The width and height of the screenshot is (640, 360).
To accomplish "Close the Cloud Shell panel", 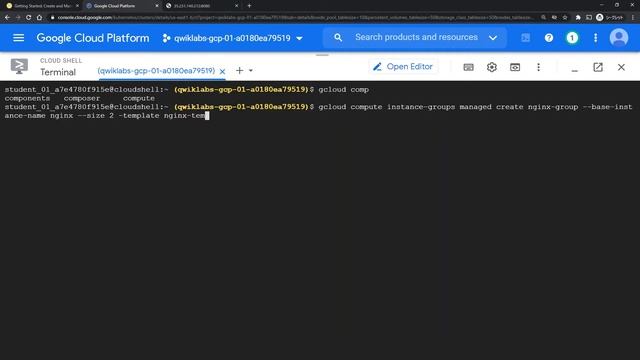I will pos(621,67).
